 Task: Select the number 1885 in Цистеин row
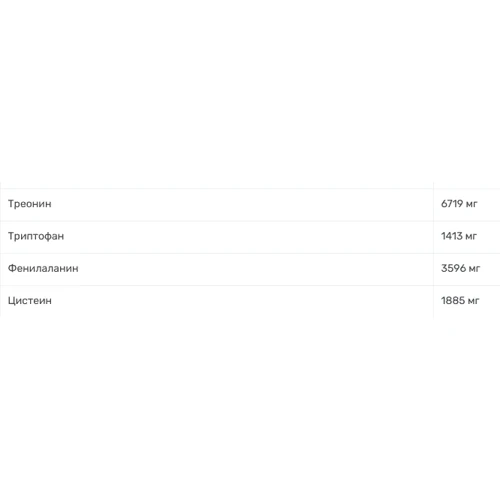pyautogui.click(x=453, y=301)
